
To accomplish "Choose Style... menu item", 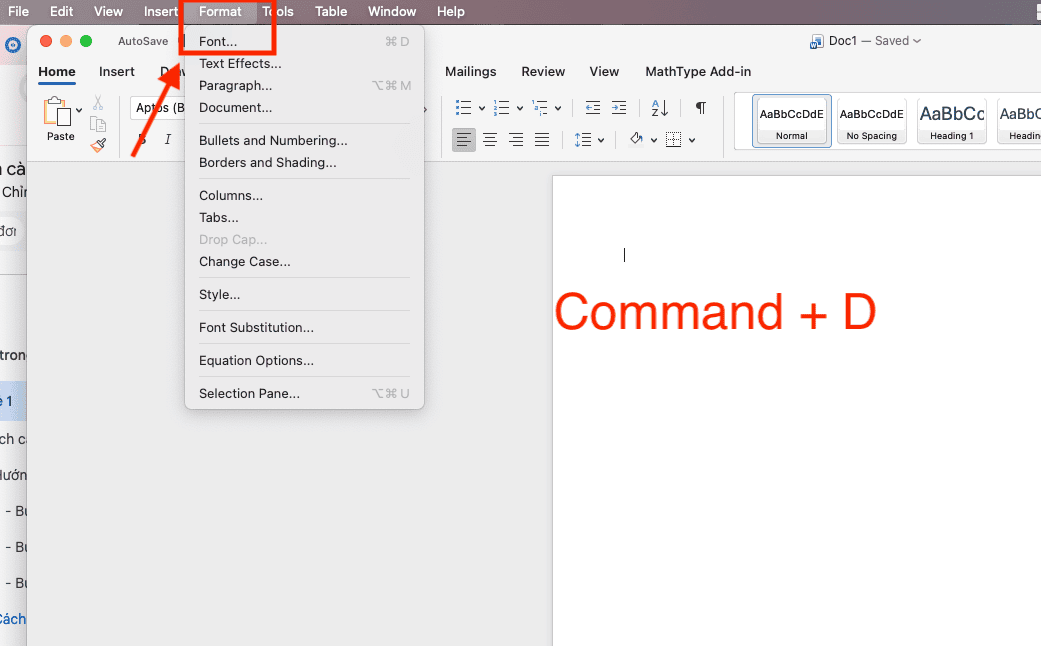I will pyautogui.click(x=304, y=294).
